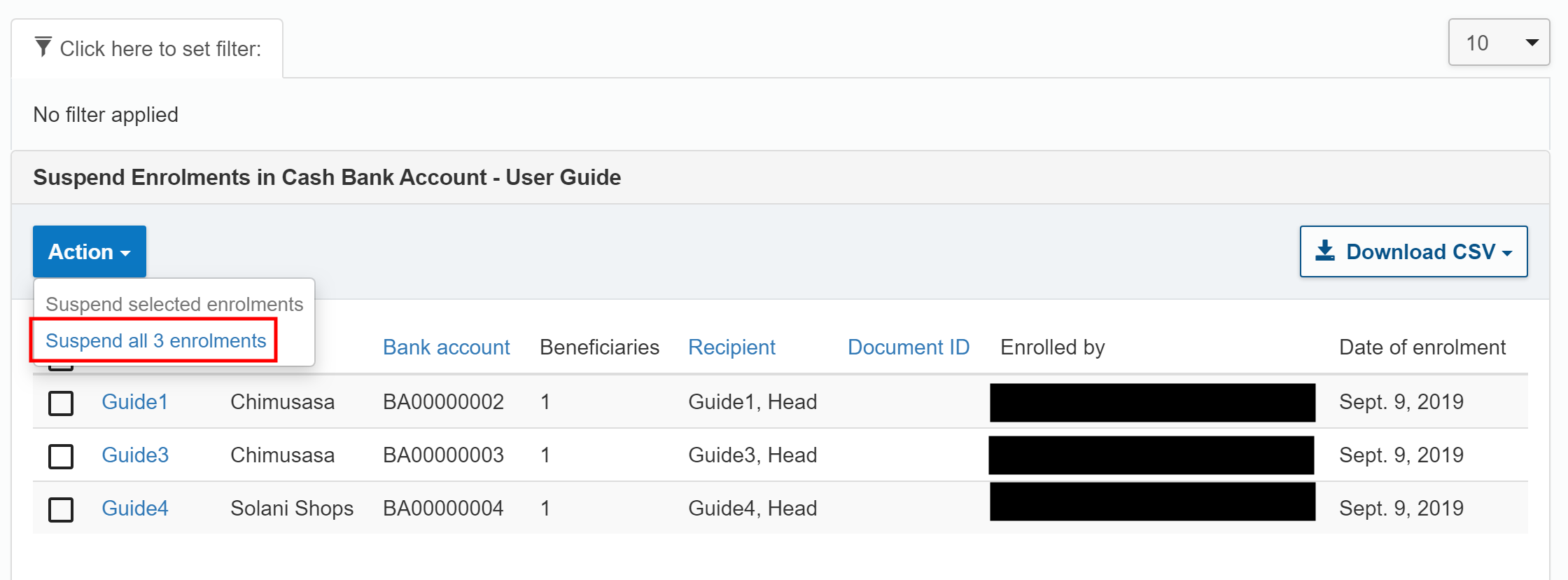Image resolution: width=1568 pixels, height=580 pixels.
Task: Tick the Guide3 enrolment checkbox
Action: pyautogui.click(x=61, y=456)
